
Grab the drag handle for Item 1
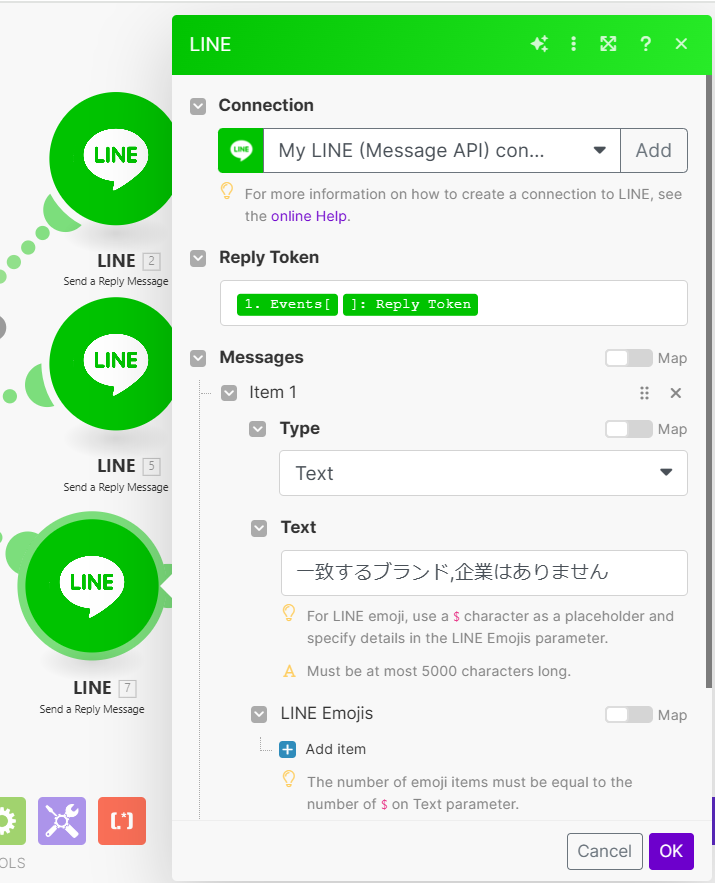(645, 393)
